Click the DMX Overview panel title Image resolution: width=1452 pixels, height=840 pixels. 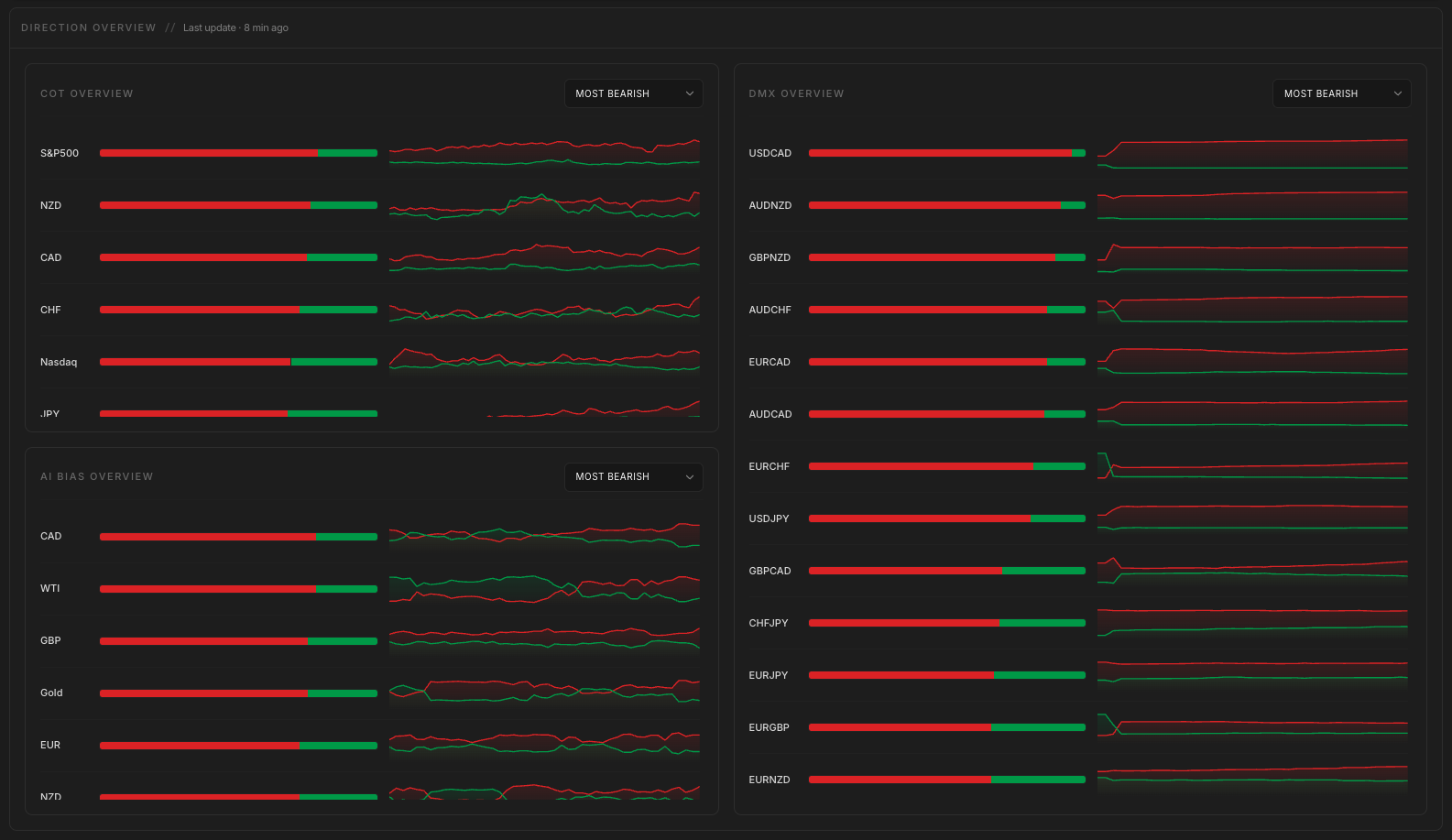click(796, 93)
